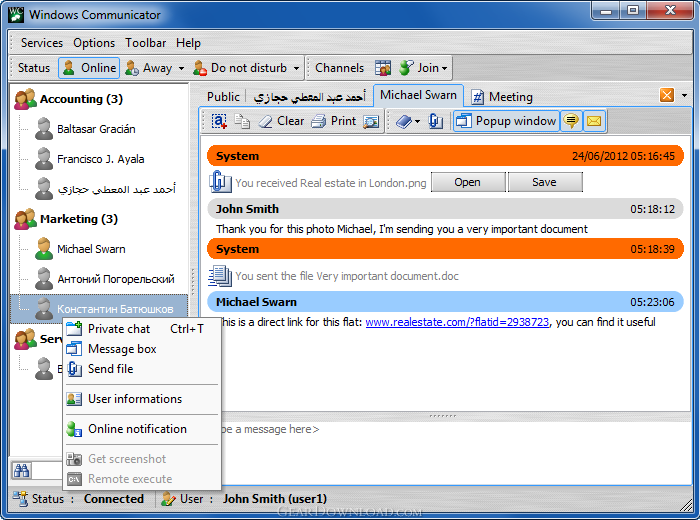Click the Channels list icon
This screenshot has width=700, height=520.
pos(383,68)
